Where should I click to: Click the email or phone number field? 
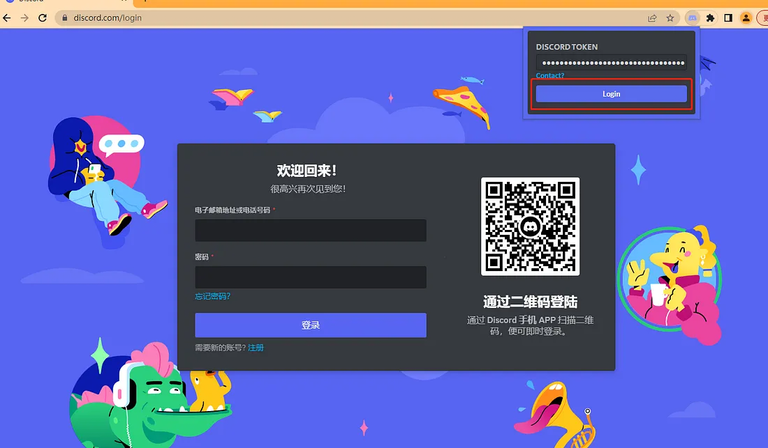pos(310,231)
